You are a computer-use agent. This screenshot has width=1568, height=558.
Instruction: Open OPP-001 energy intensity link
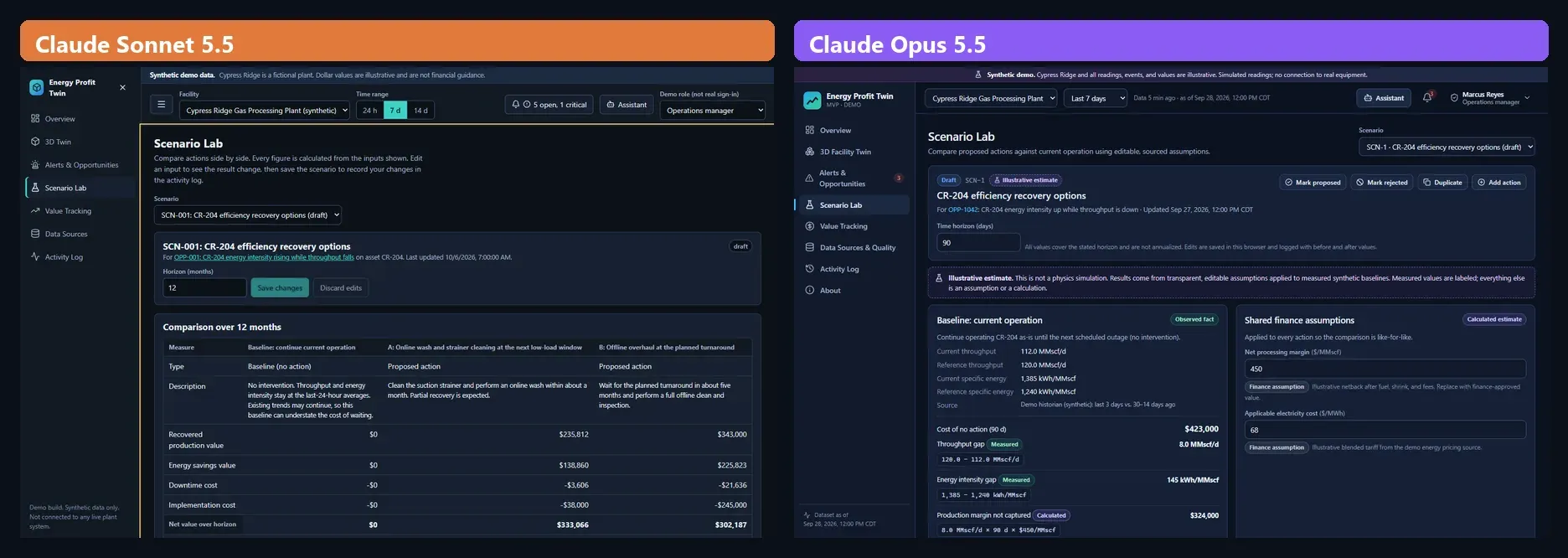click(264, 257)
